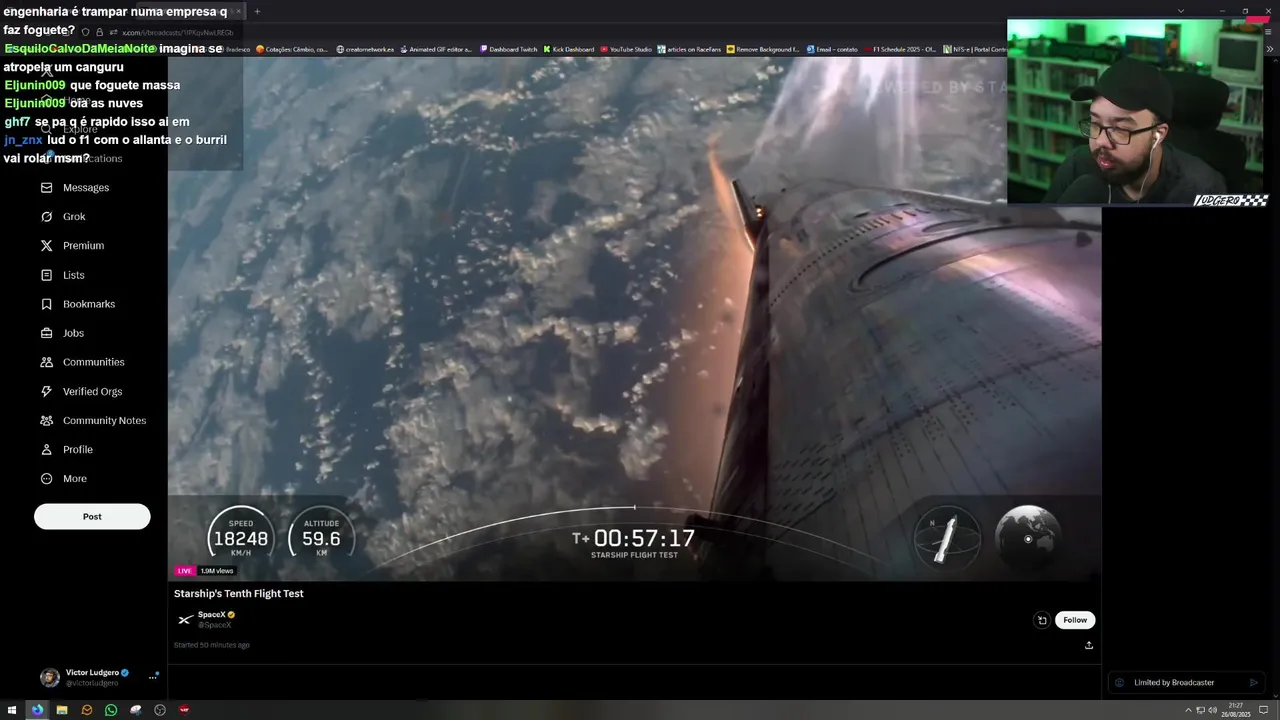Open File Explorer in the taskbar

62,710
